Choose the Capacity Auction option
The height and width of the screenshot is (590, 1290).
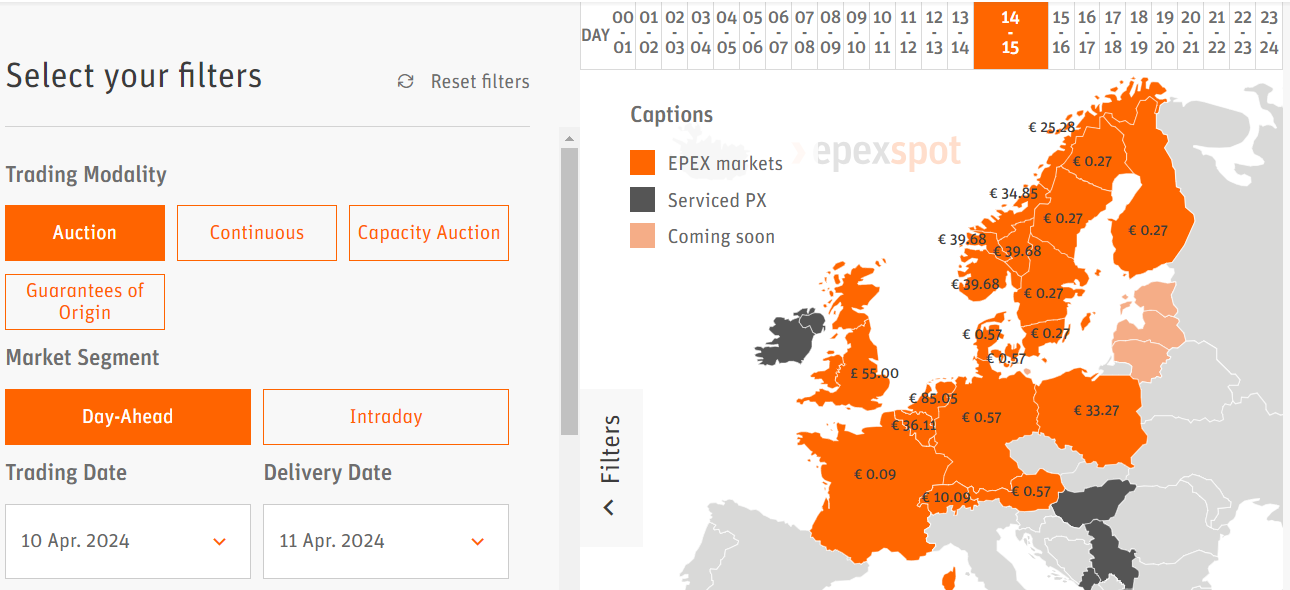coord(429,233)
